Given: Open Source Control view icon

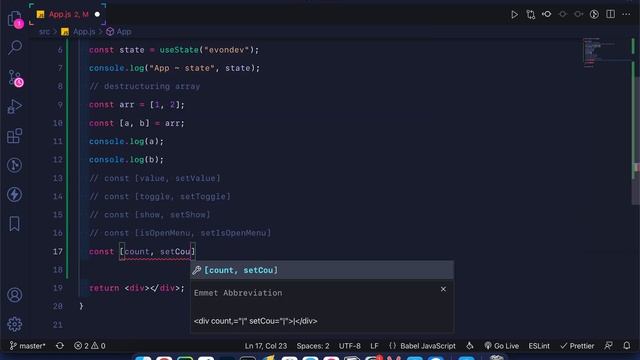Looking at the screenshot, I should (16, 78).
